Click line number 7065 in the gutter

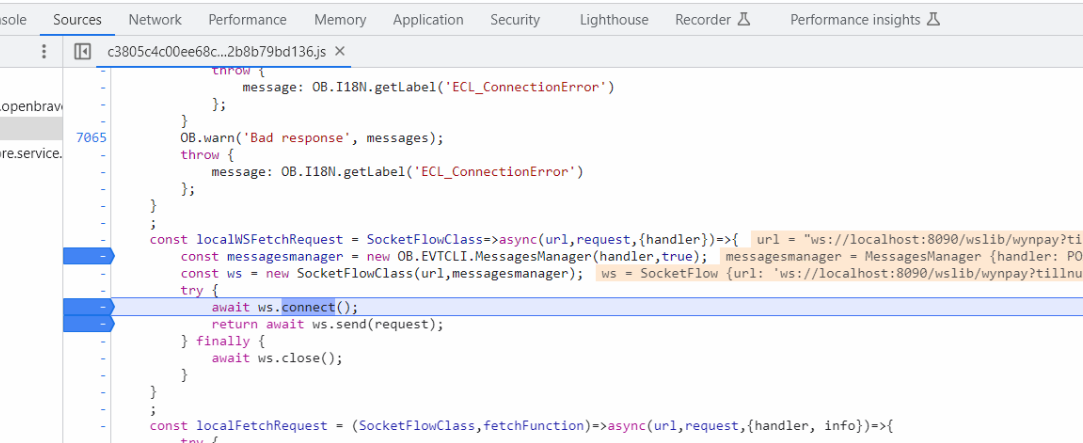tap(91, 138)
